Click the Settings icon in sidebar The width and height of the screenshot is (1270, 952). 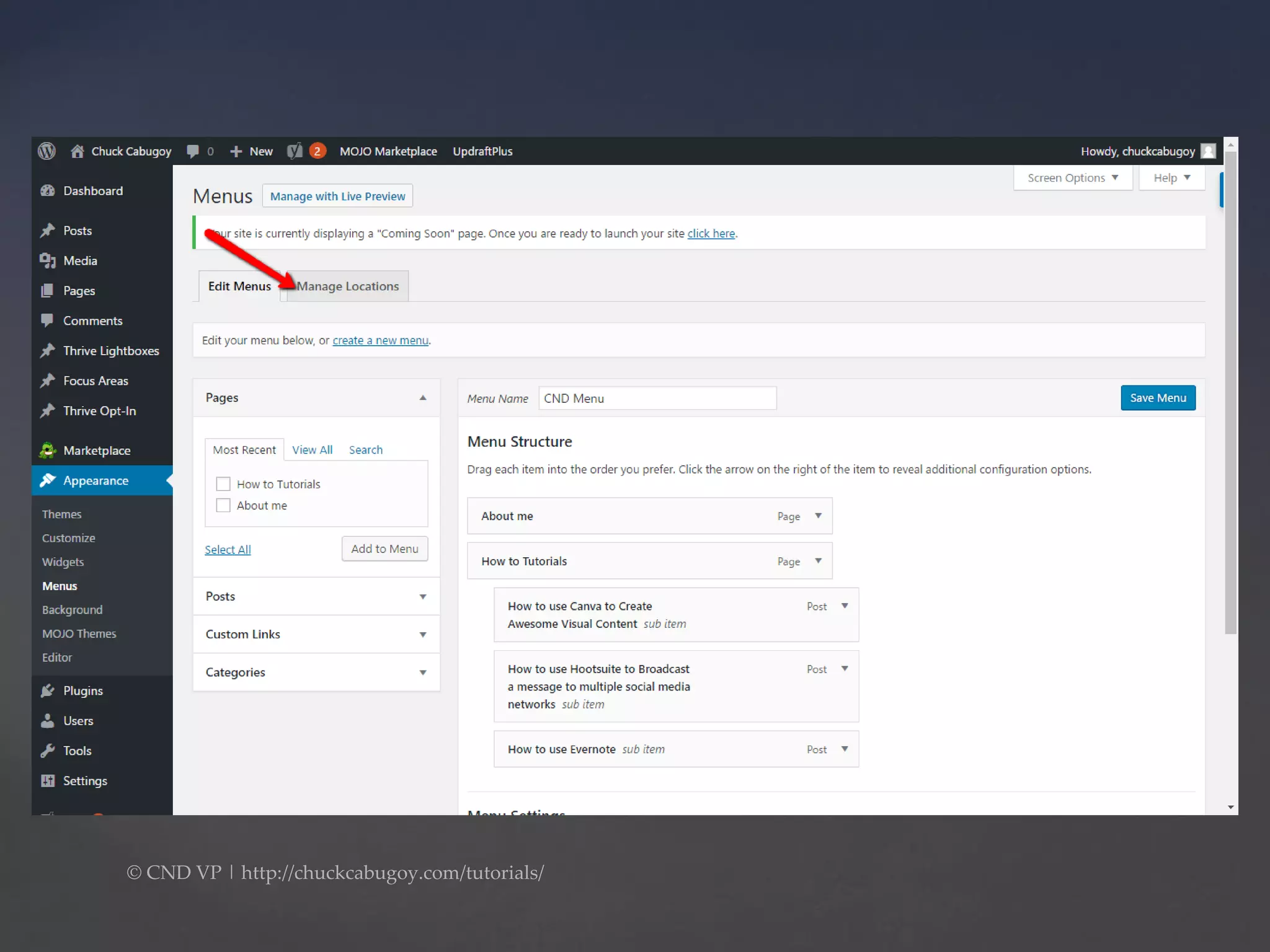tap(48, 781)
